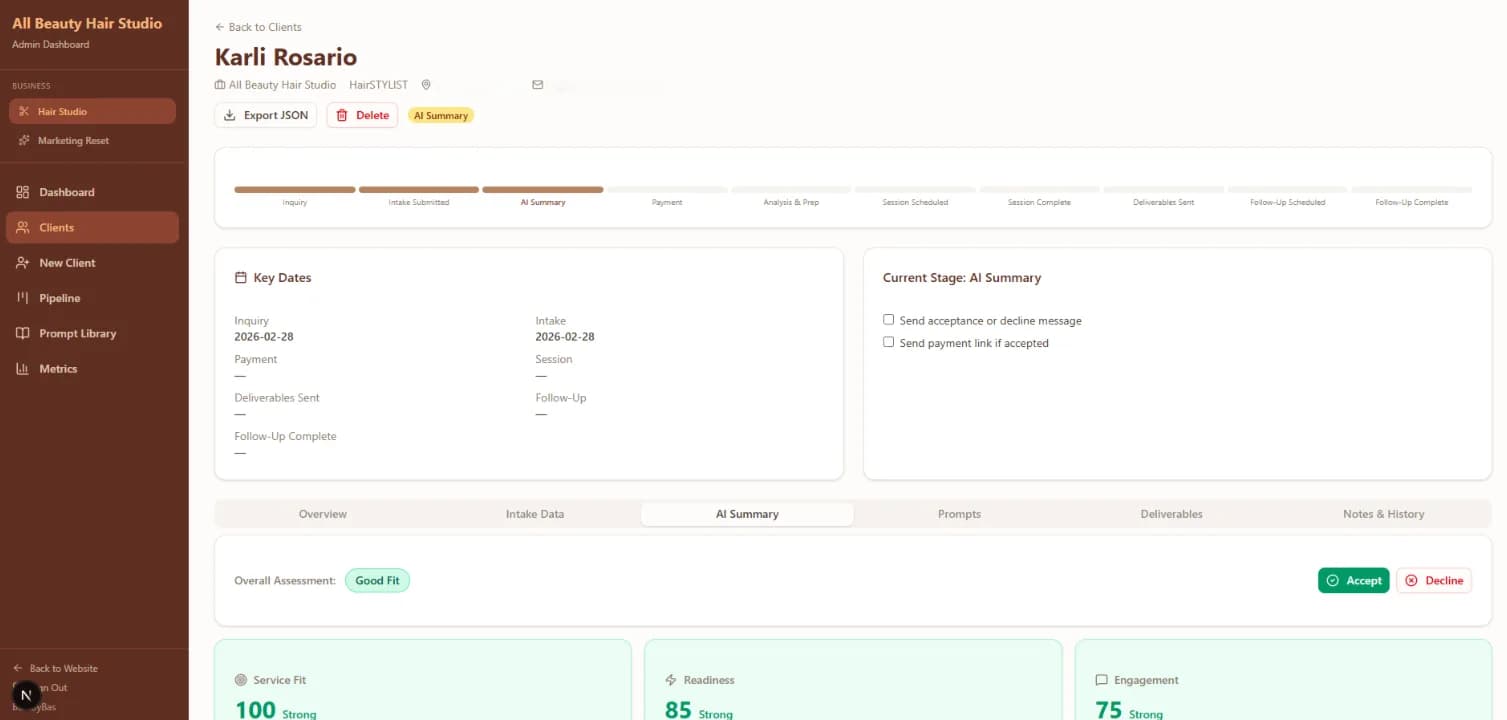Open the Metrics bar chart icon

point(22,369)
